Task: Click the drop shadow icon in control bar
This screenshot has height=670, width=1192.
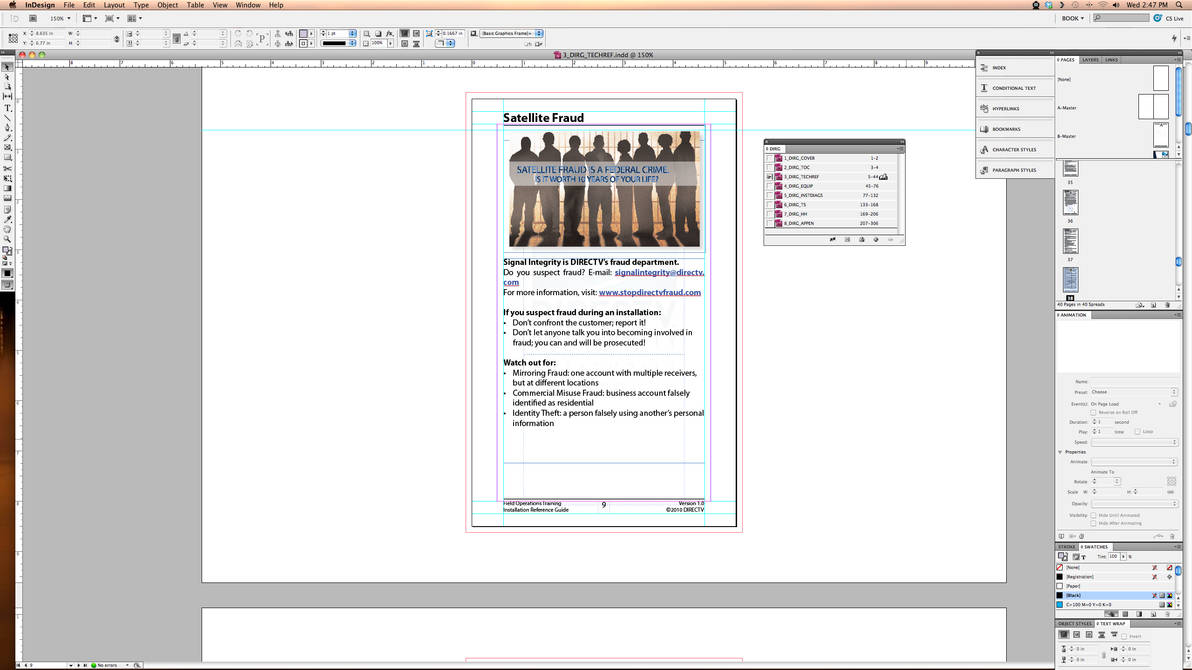Action: click(378, 33)
